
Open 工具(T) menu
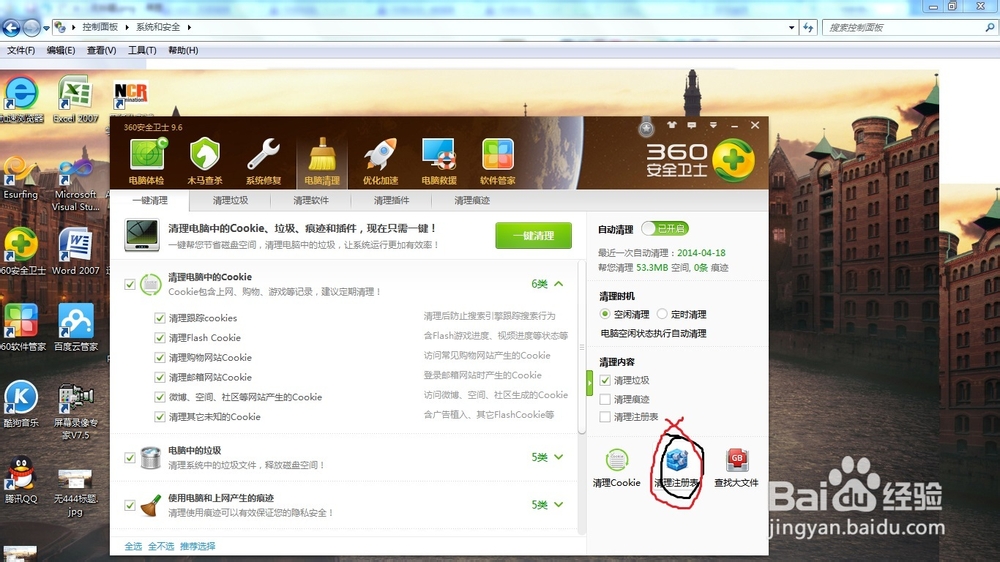click(142, 50)
